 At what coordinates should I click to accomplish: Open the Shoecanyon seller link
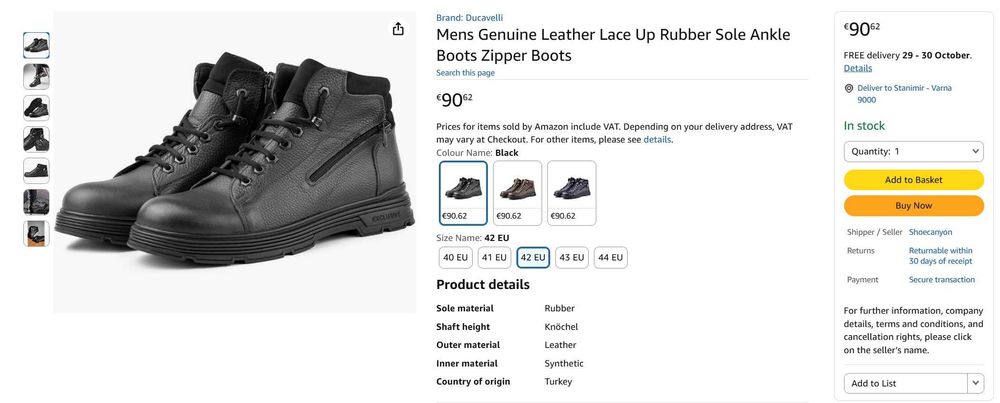tap(930, 232)
